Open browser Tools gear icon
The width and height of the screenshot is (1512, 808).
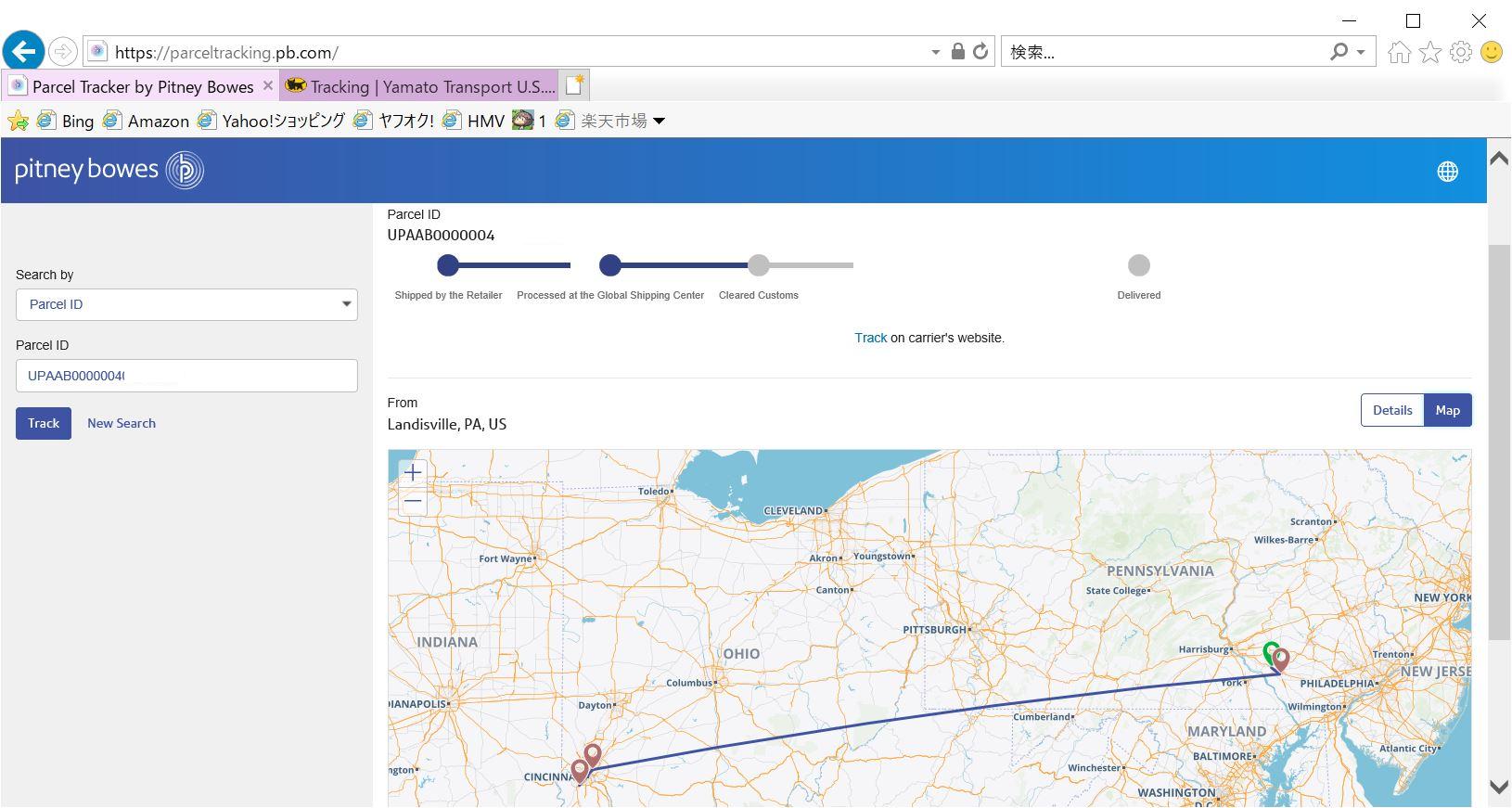click(x=1461, y=52)
